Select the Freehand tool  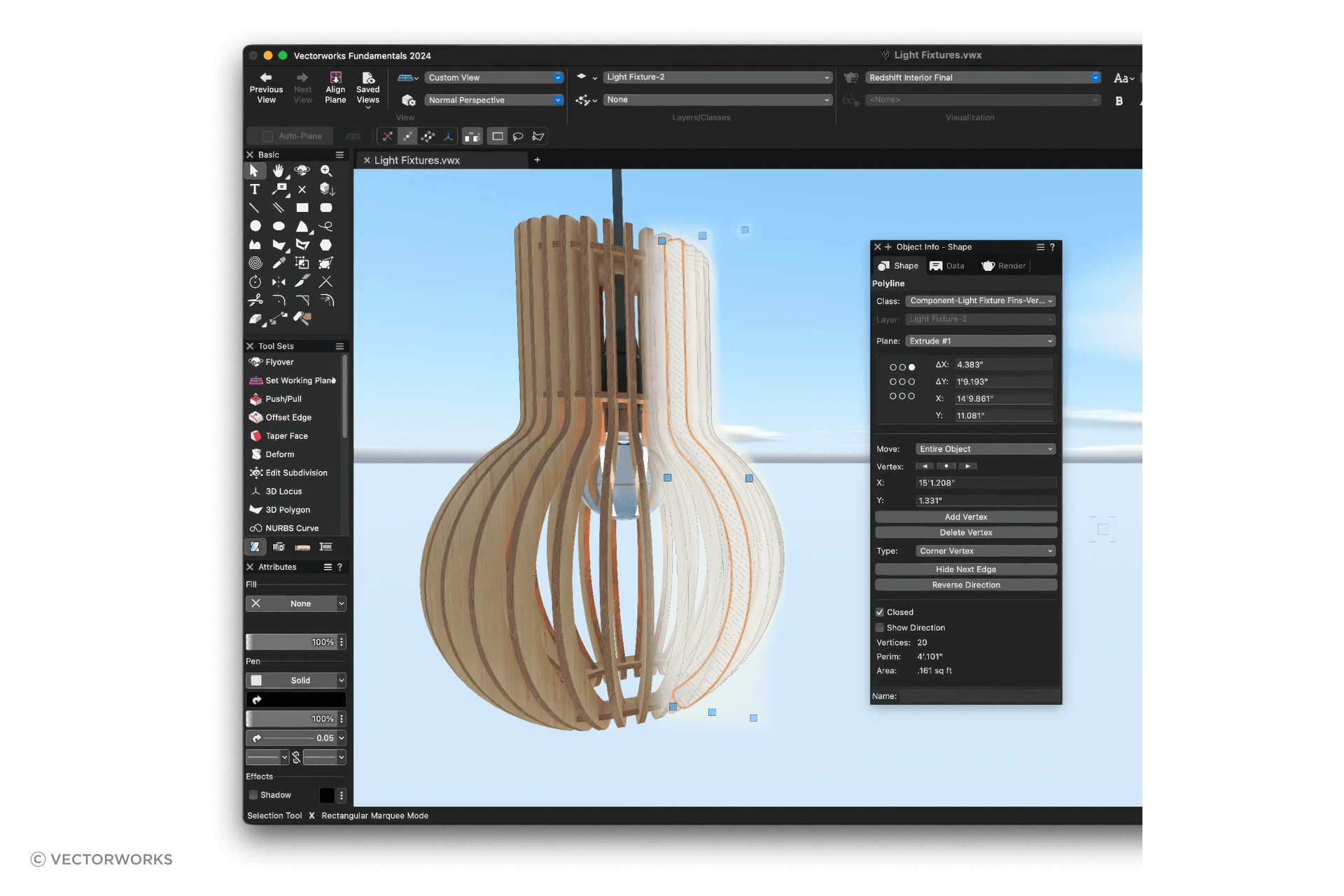click(x=326, y=226)
